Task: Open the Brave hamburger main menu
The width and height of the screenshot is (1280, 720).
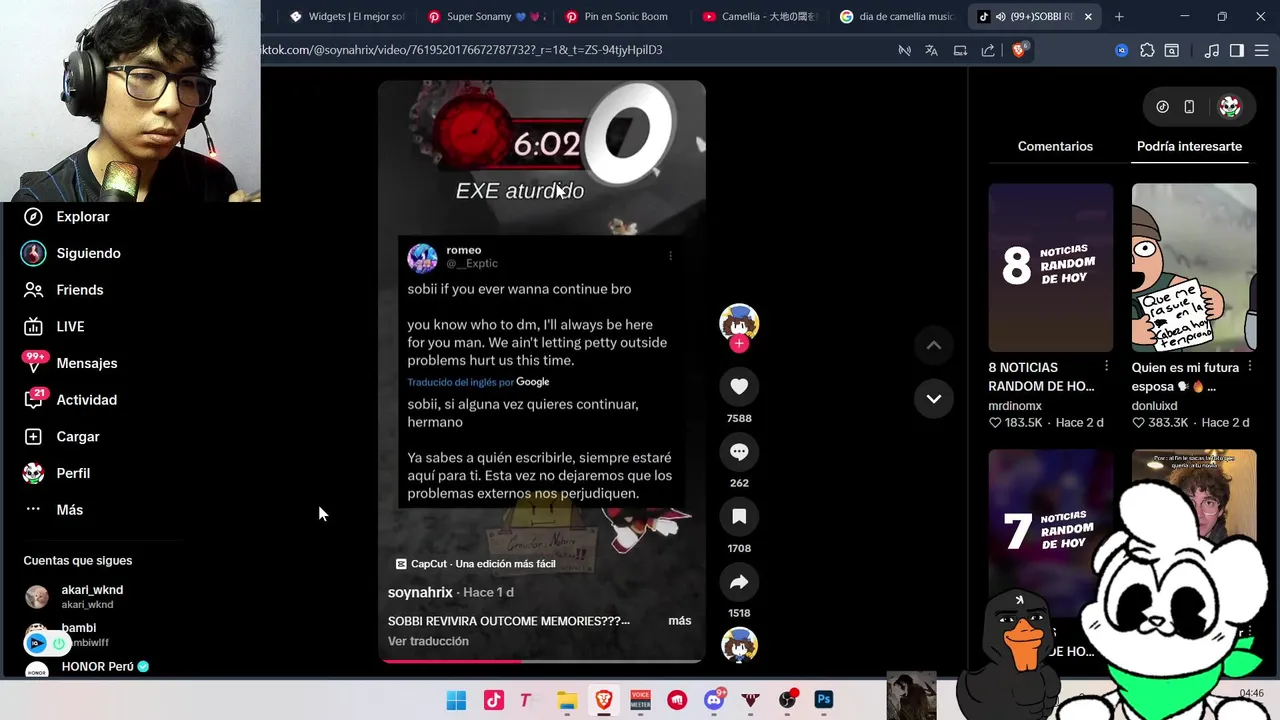Action: coord(1262,51)
